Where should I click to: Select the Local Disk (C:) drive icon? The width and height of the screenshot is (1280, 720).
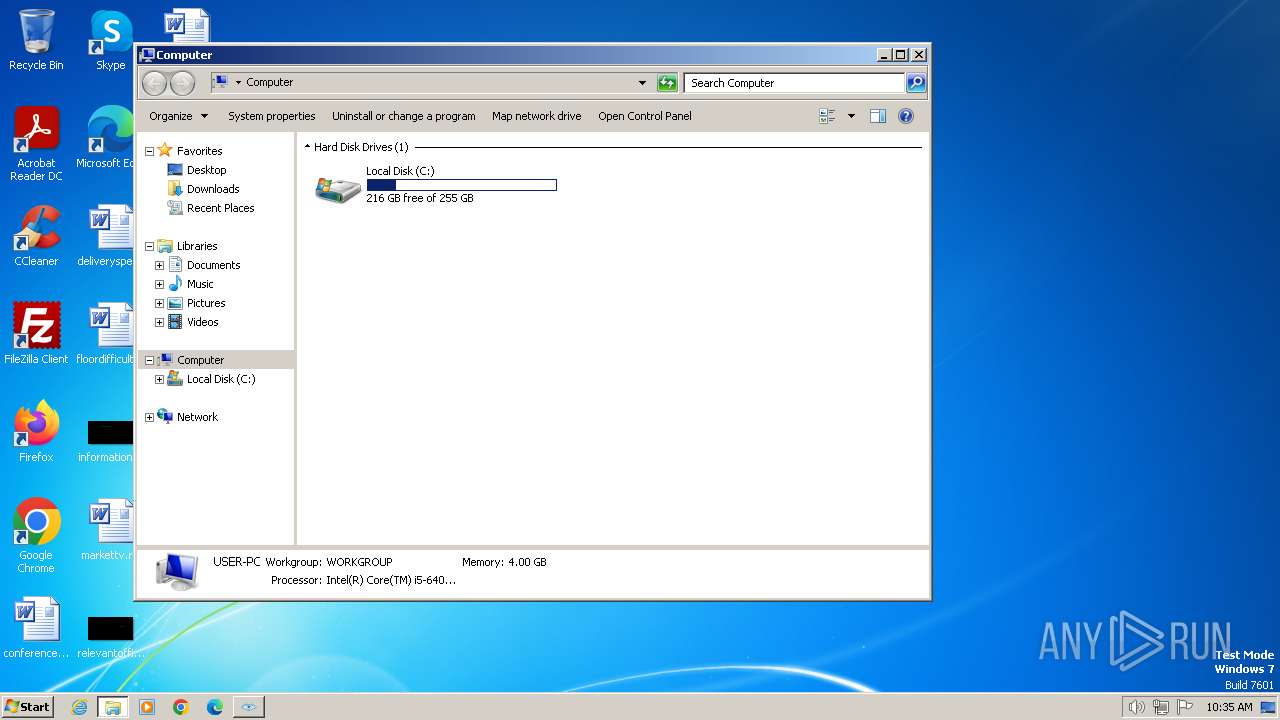click(x=338, y=188)
